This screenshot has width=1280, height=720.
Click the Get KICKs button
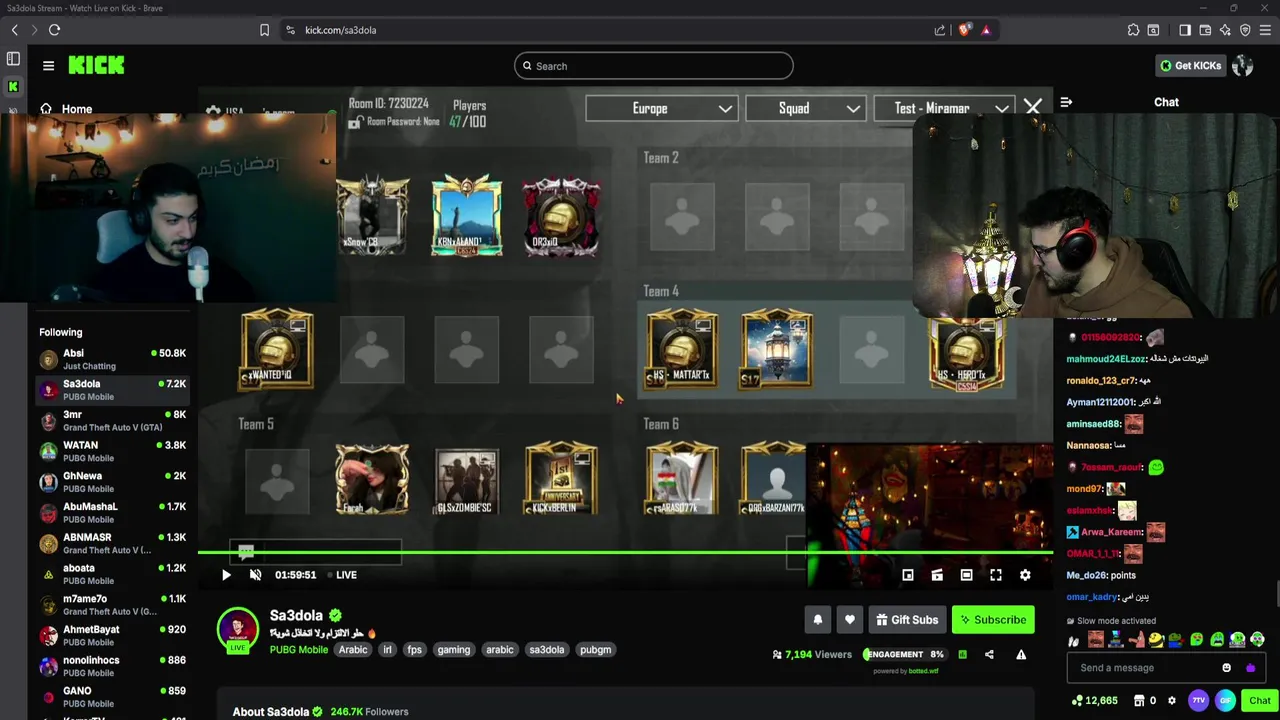click(1190, 66)
